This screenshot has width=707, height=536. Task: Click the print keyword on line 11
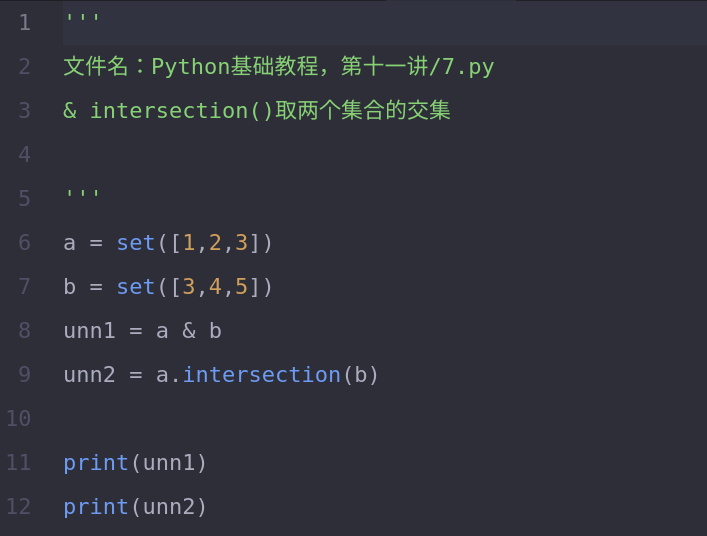(96, 463)
